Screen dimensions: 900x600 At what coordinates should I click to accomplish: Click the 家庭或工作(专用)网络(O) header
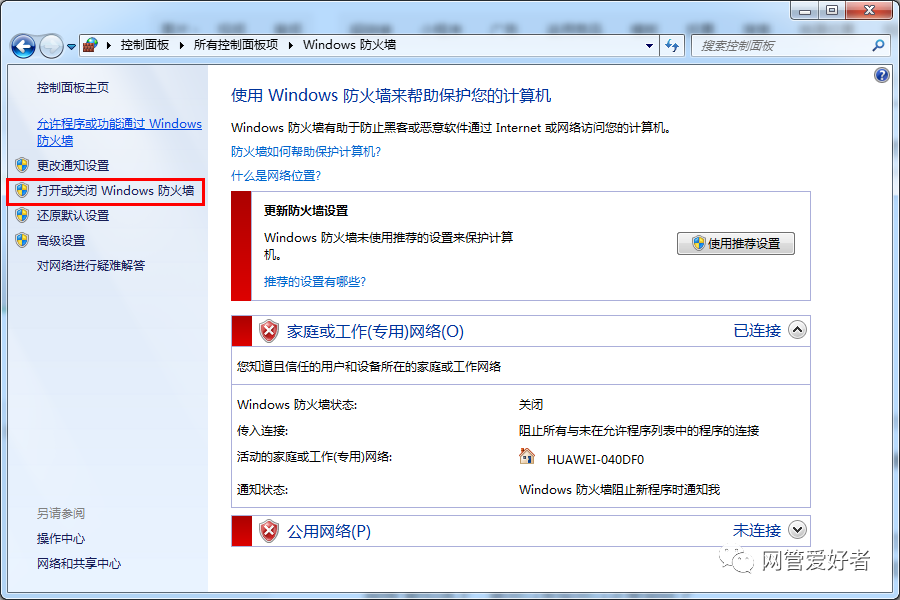[x=375, y=331]
